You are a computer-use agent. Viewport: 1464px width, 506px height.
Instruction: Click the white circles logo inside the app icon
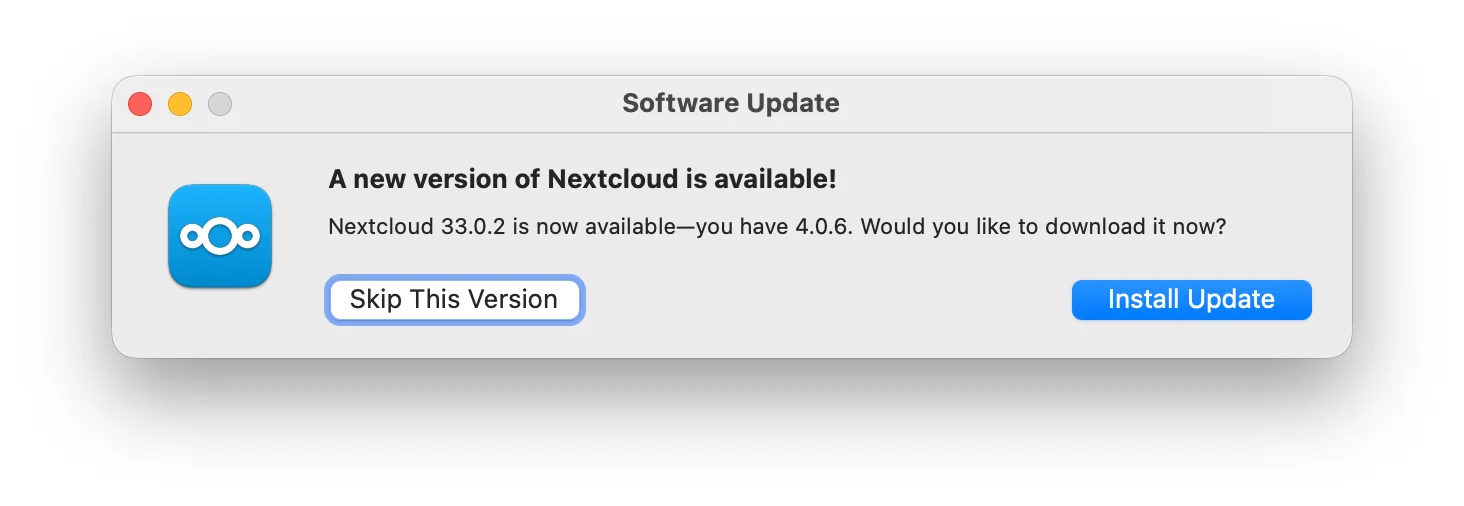(x=220, y=236)
